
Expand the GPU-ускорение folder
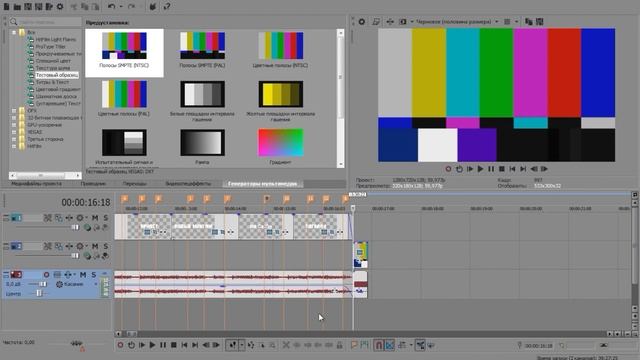14,125
